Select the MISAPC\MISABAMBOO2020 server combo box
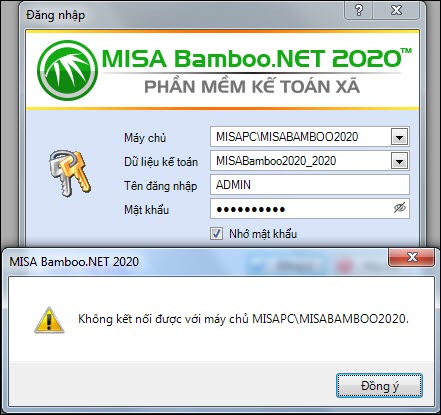 point(310,137)
